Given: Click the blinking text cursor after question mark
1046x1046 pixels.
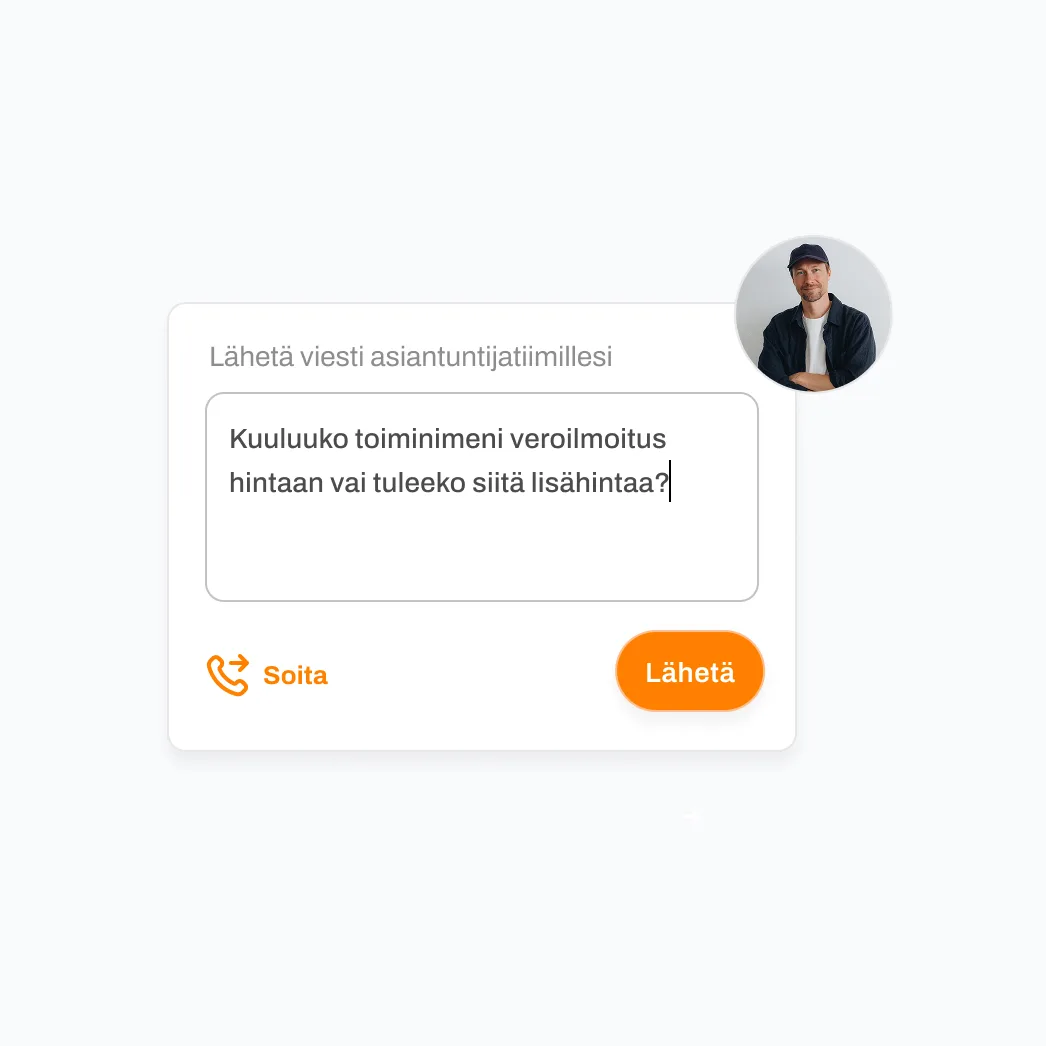Looking at the screenshot, I should pos(670,481).
